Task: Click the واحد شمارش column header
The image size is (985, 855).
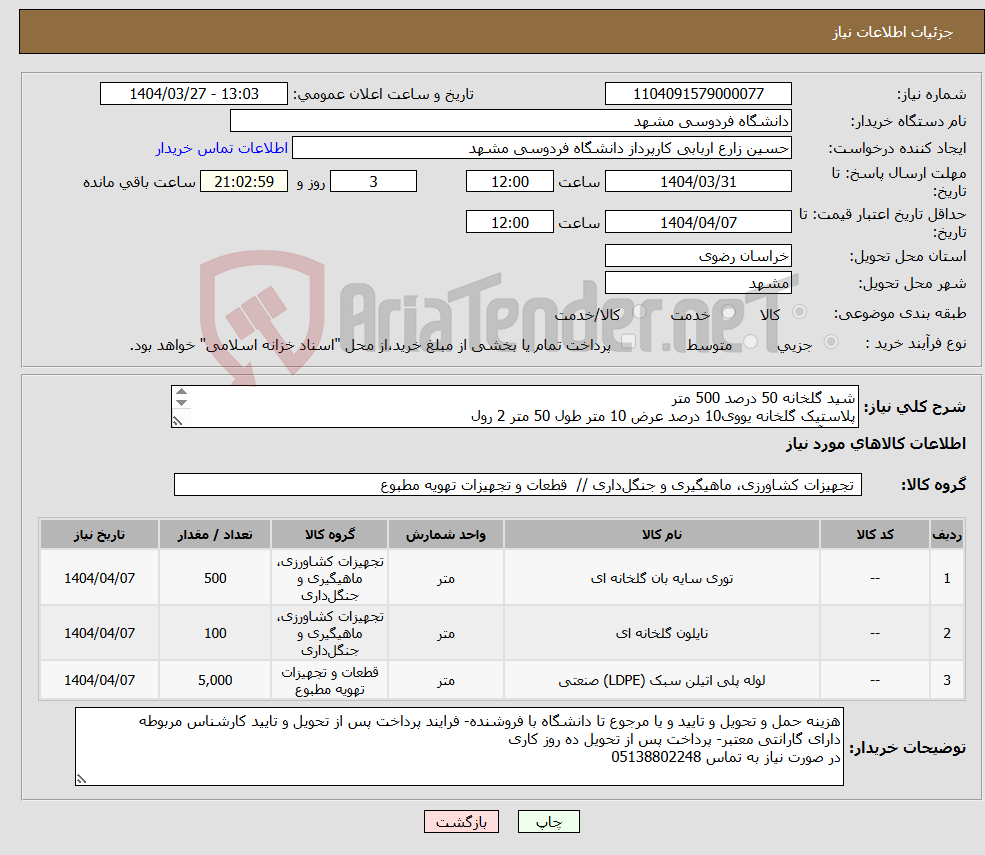Action: [x=445, y=534]
